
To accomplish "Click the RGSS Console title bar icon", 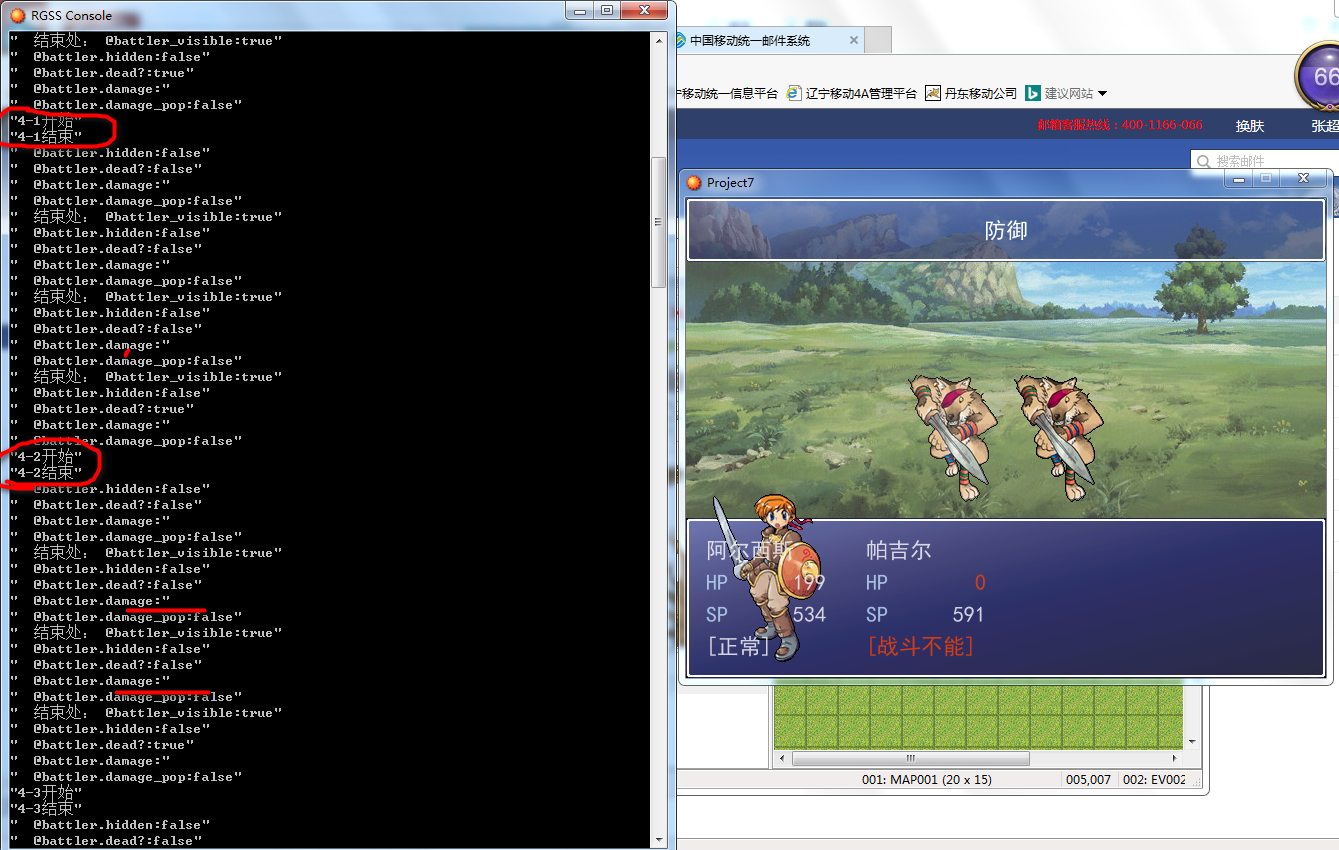I will 18,15.
